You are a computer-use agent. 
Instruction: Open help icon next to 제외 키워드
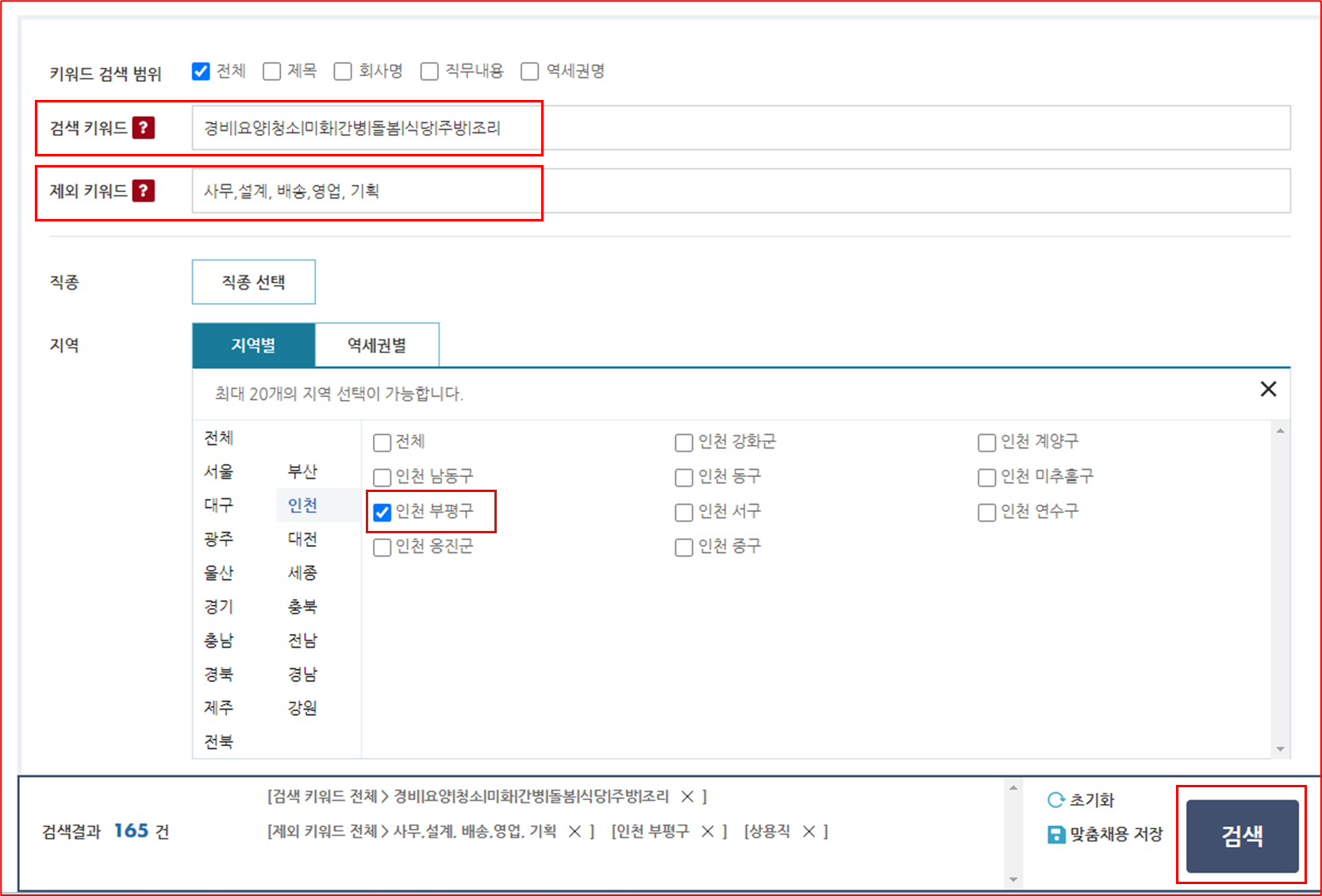coord(144,190)
